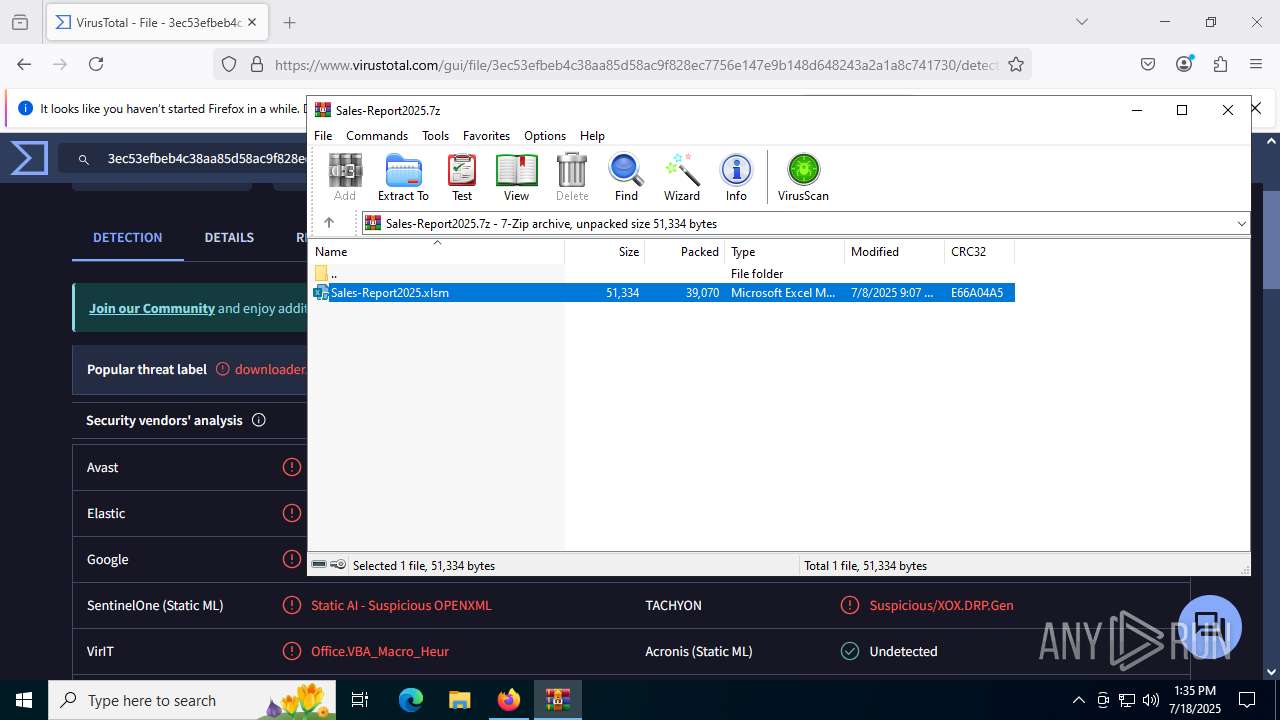Open the Help menu
This screenshot has height=720, width=1280.
[x=592, y=135]
